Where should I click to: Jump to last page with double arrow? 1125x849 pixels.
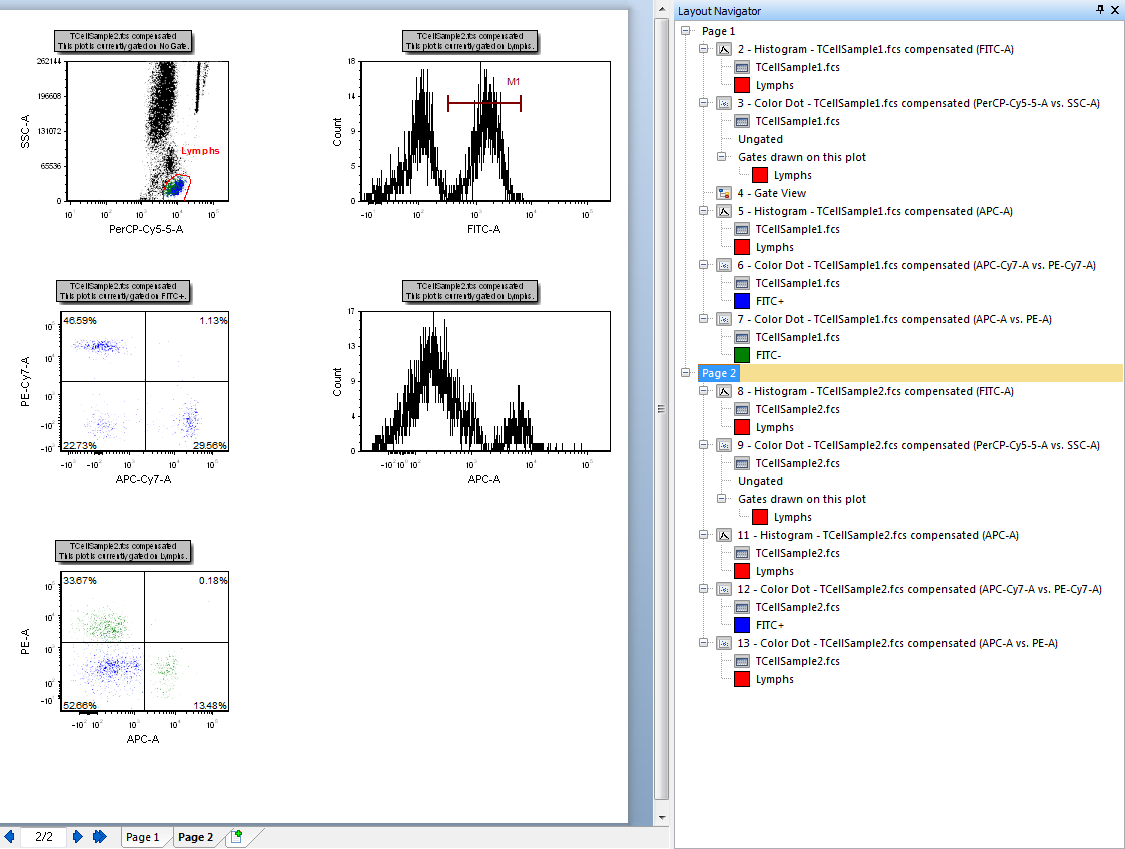point(100,836)
